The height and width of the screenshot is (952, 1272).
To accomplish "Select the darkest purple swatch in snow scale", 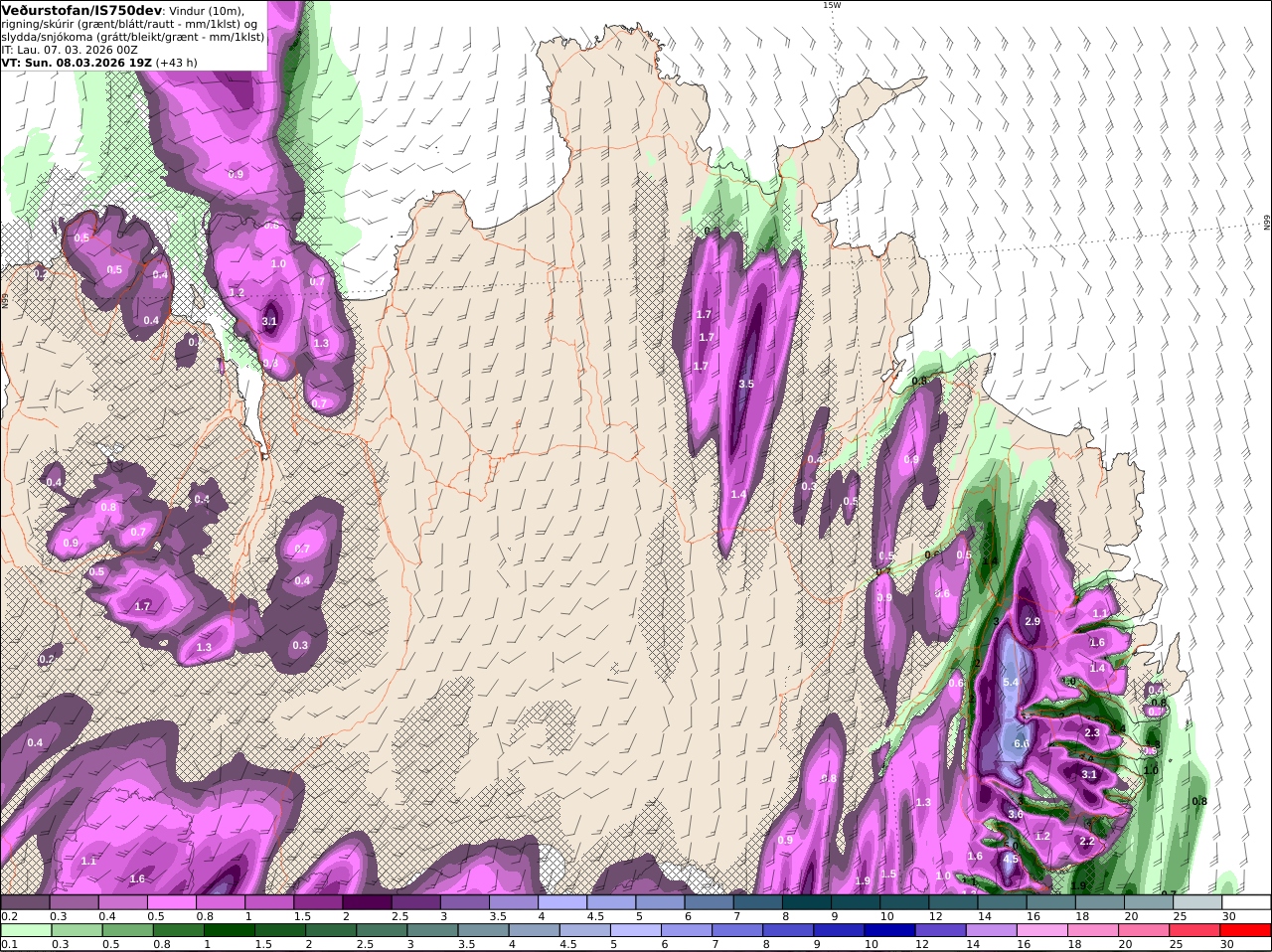I will tap(367, 901).
